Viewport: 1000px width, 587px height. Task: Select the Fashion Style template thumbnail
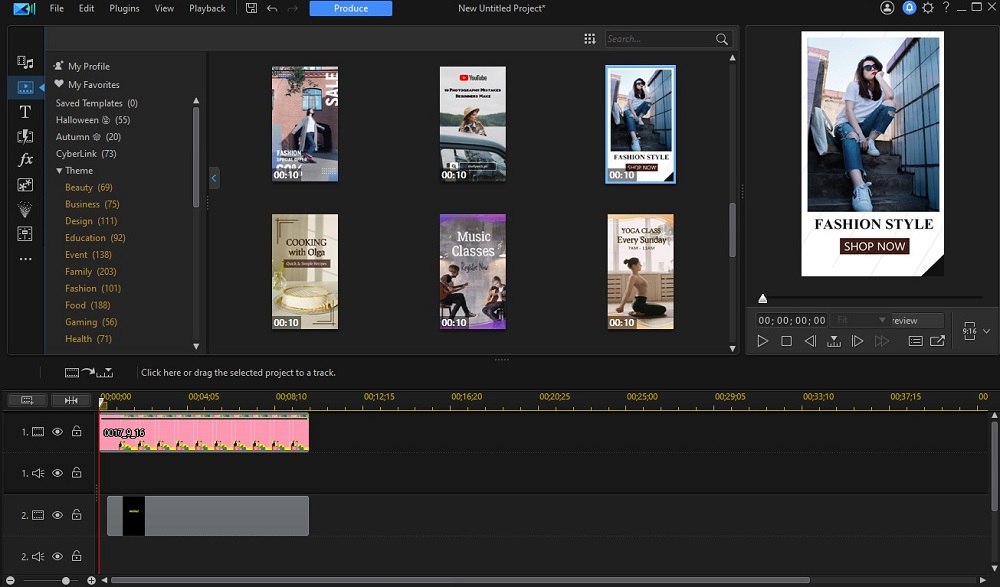(640, 124)
